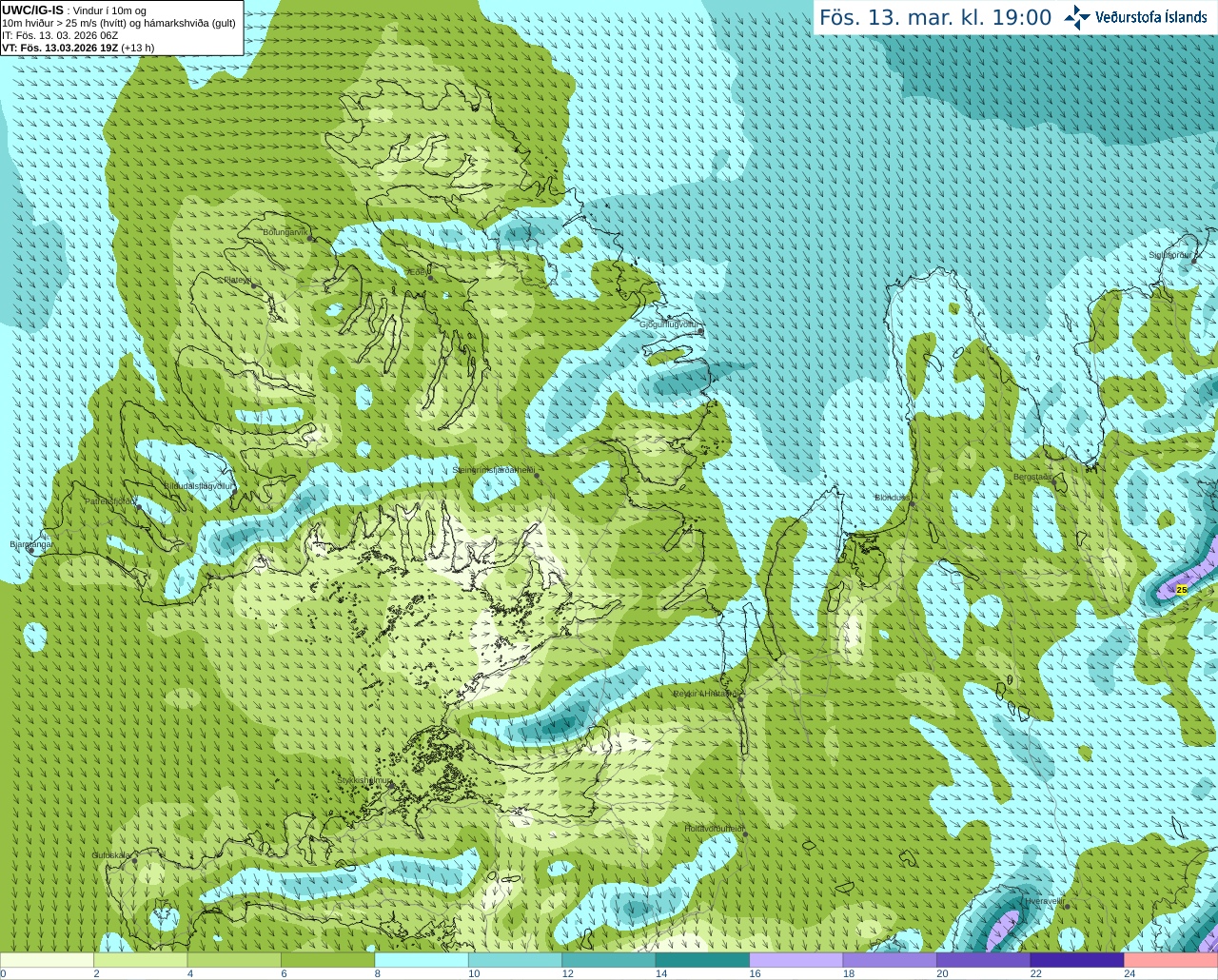Click the Veðurstofa Íslands logo

pos(1135,17)
